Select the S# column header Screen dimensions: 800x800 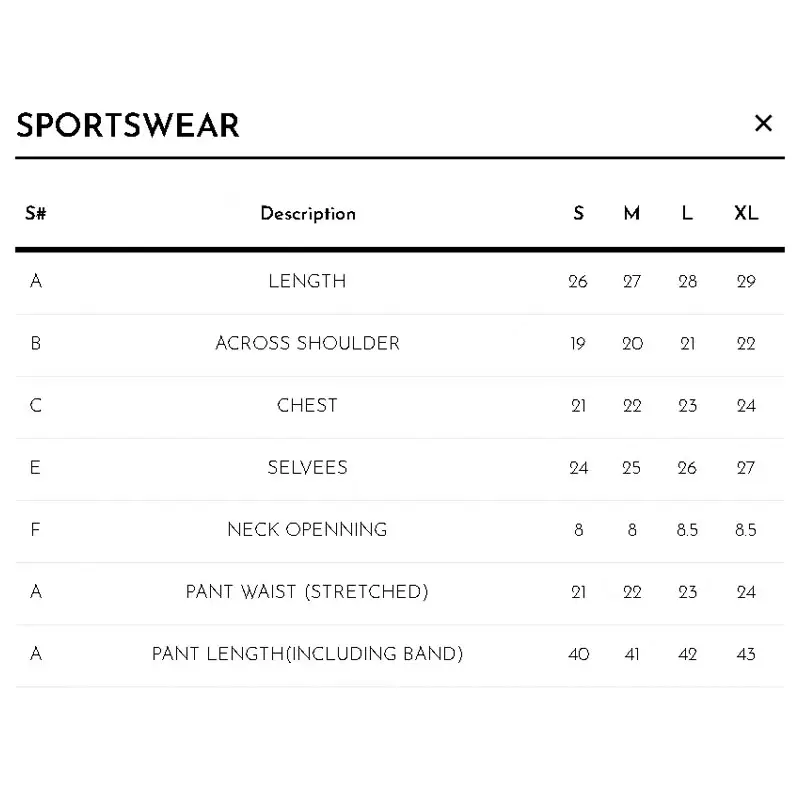[x=36, y=213]
